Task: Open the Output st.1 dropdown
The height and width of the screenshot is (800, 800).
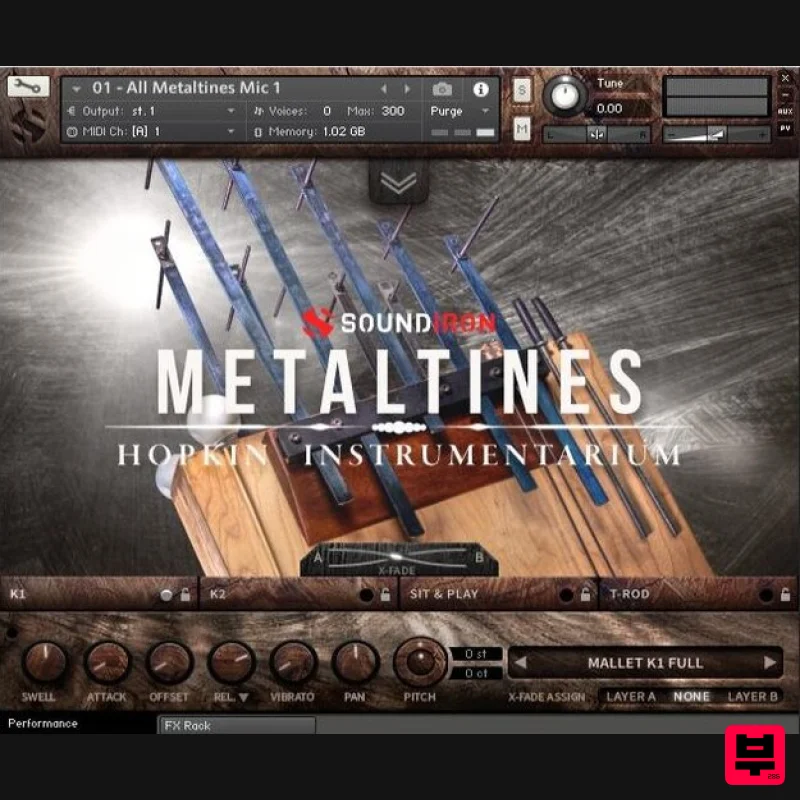Action: click(150, 111)
